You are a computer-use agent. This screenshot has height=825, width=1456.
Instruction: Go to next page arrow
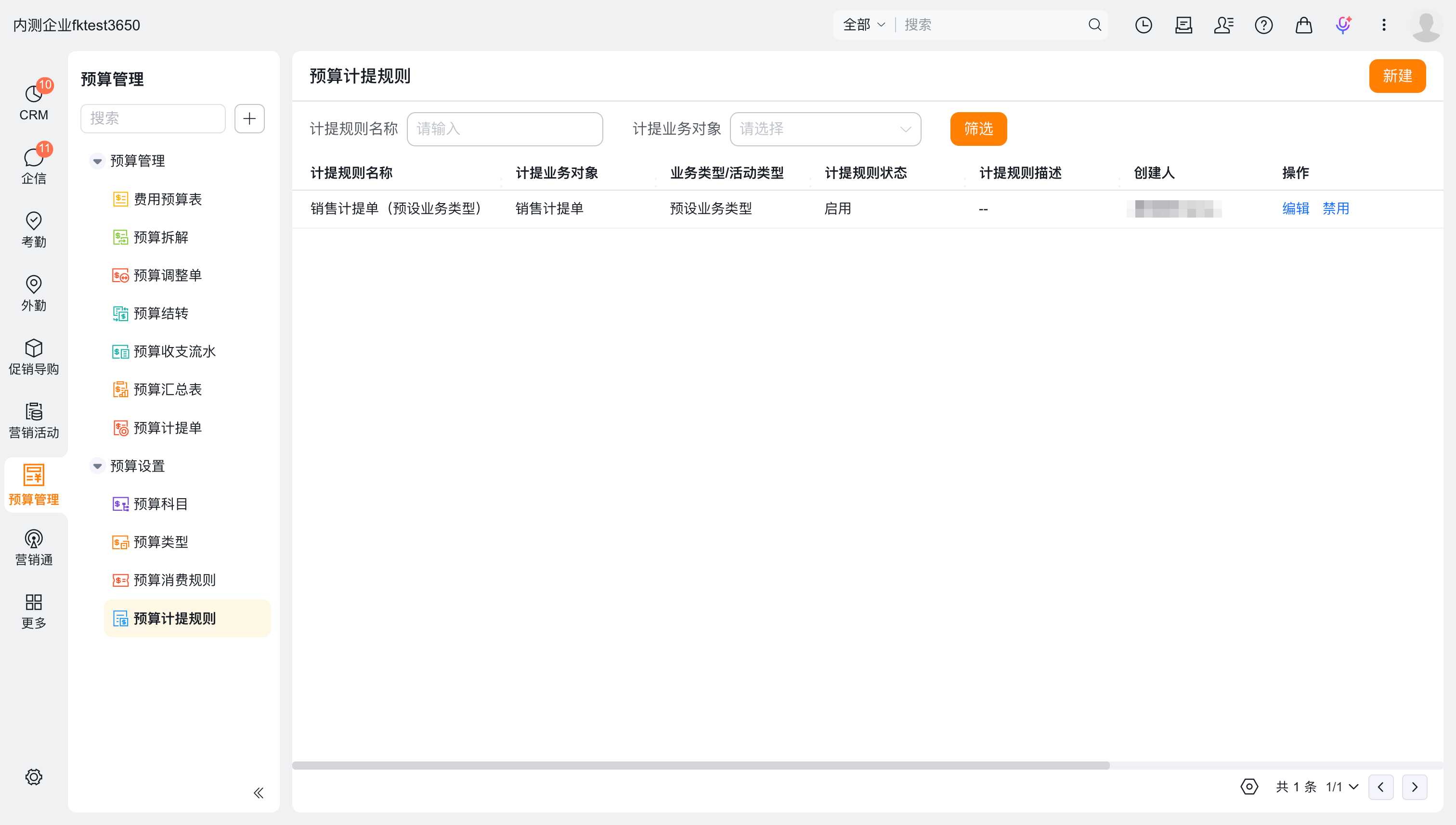[x=1415, y=786]
